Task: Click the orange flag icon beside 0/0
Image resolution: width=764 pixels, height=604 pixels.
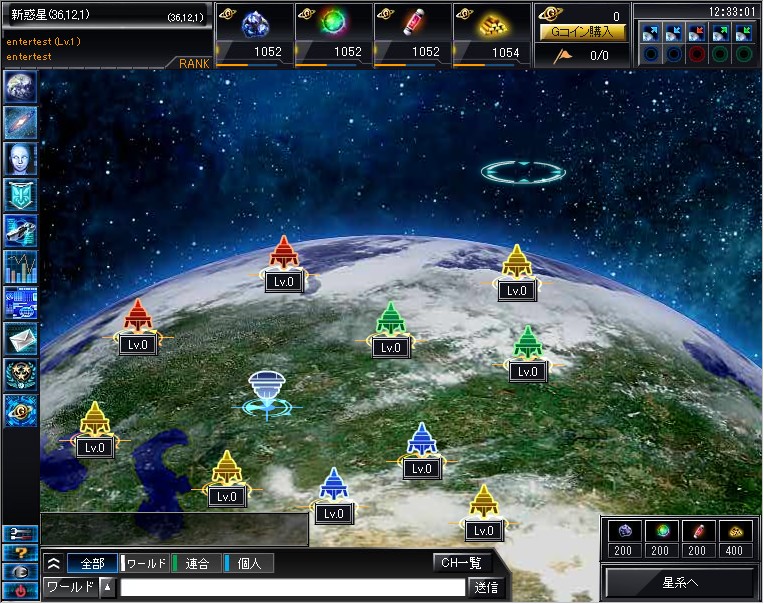Action: point(563,56)
